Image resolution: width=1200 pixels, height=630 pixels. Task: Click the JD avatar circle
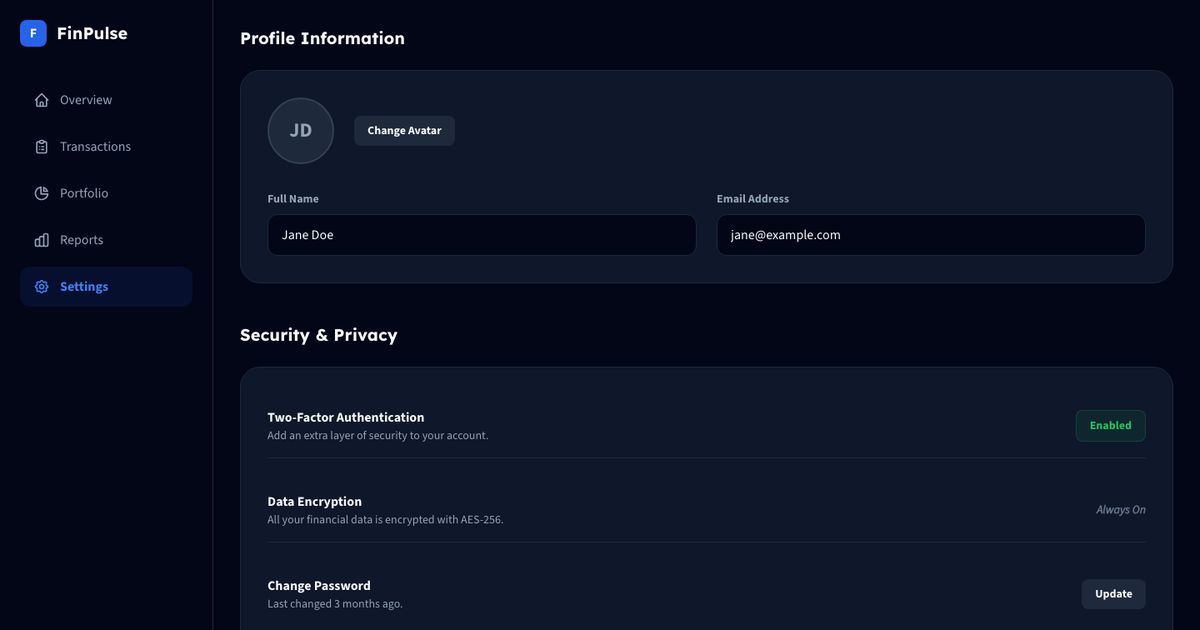pos(301,131)
